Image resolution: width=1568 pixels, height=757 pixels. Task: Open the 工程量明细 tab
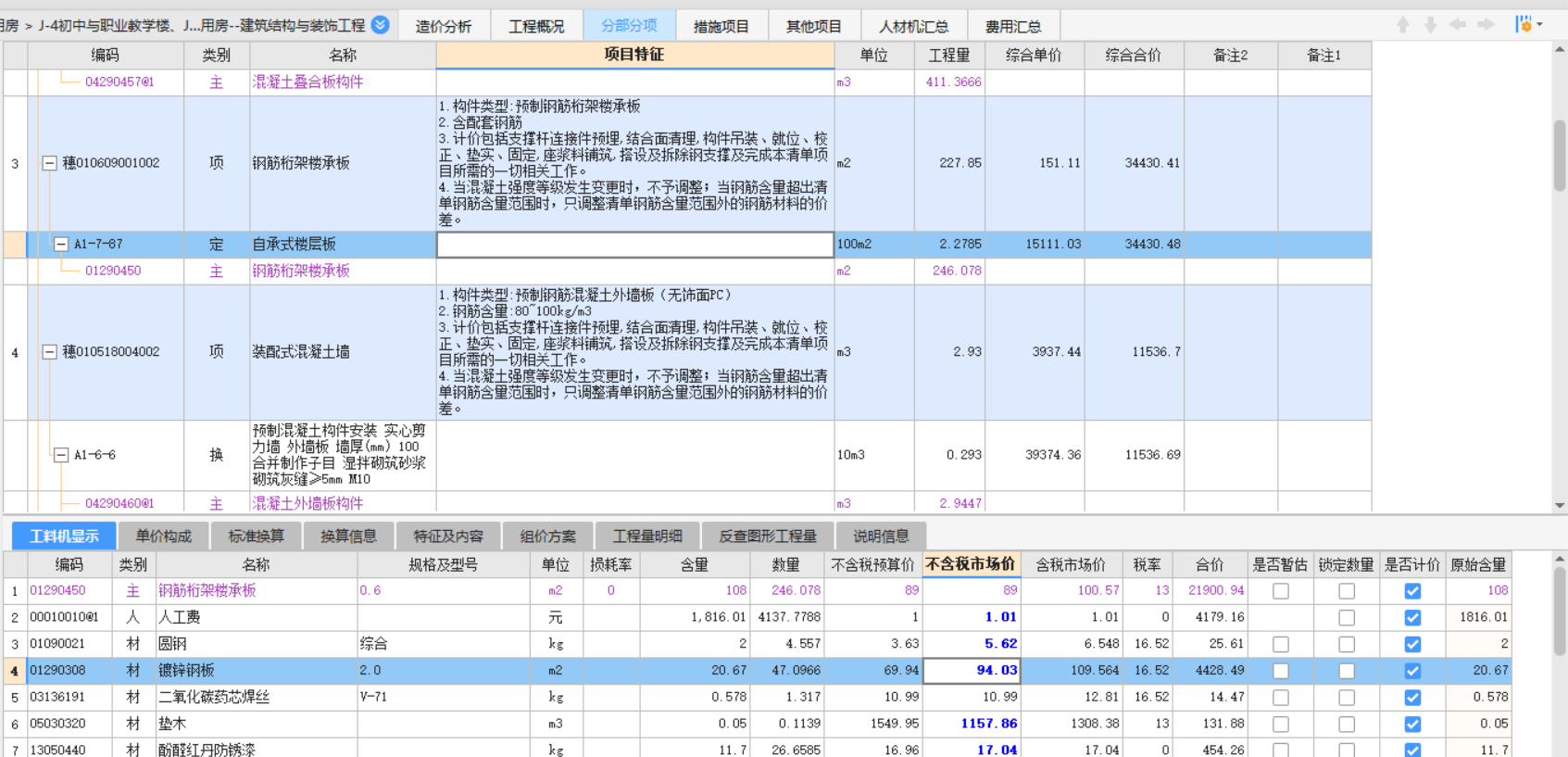coord(647,536)
